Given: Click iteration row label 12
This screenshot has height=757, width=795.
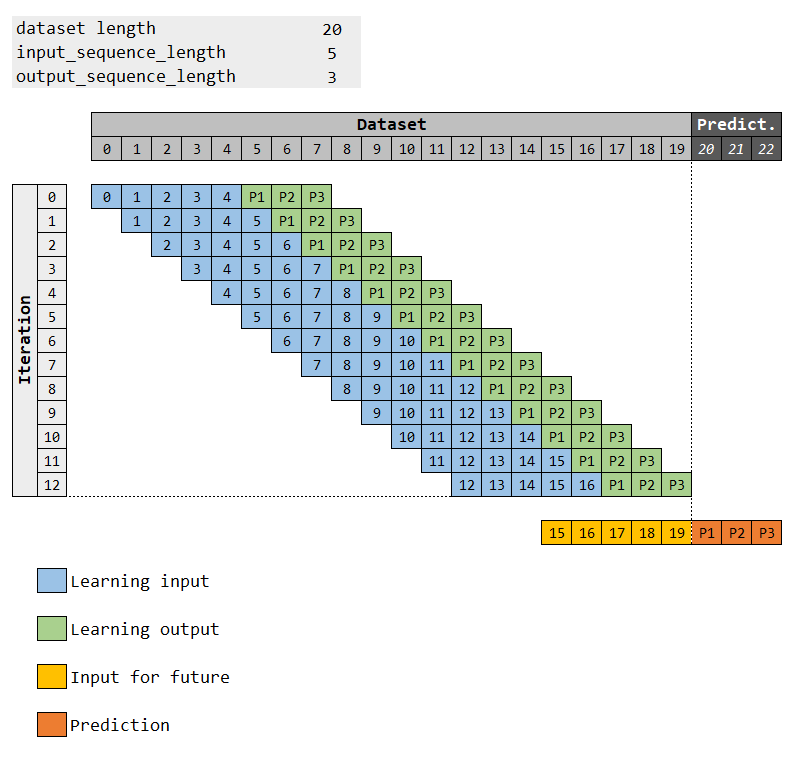Looking at the screenshot, I should tap(52, 485).
